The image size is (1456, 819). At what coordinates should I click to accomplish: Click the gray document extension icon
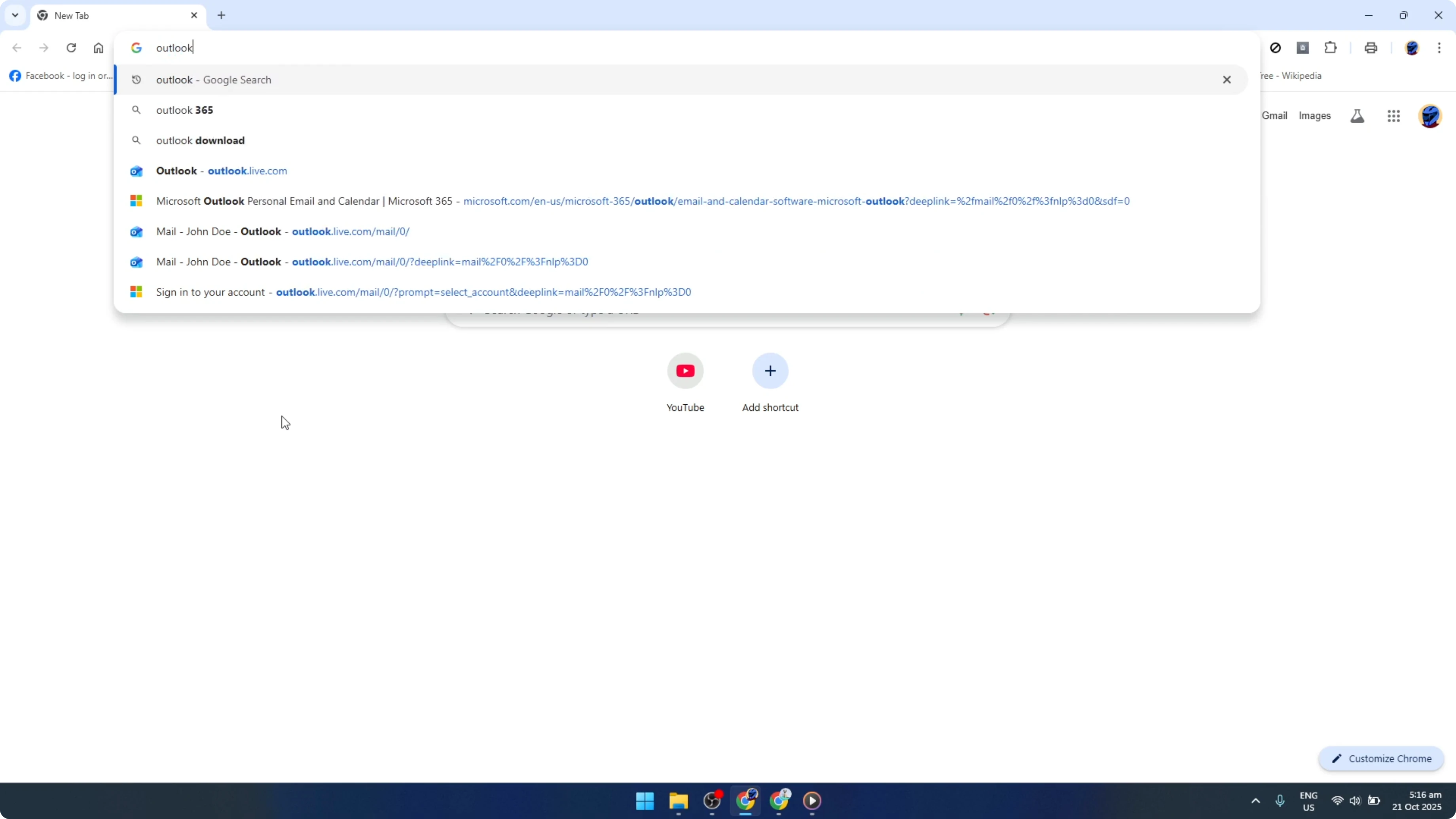[x=1303, y=47]
